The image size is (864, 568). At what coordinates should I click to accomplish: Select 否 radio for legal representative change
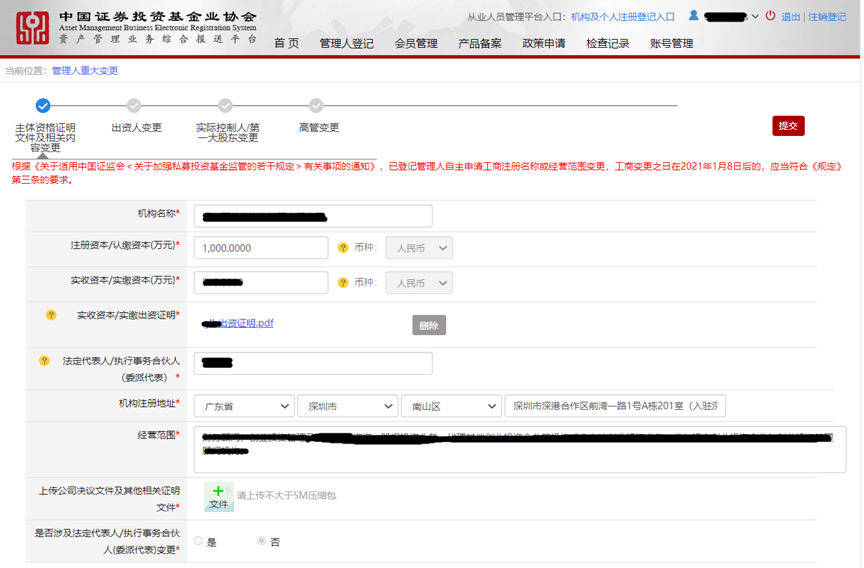point(262,541)
